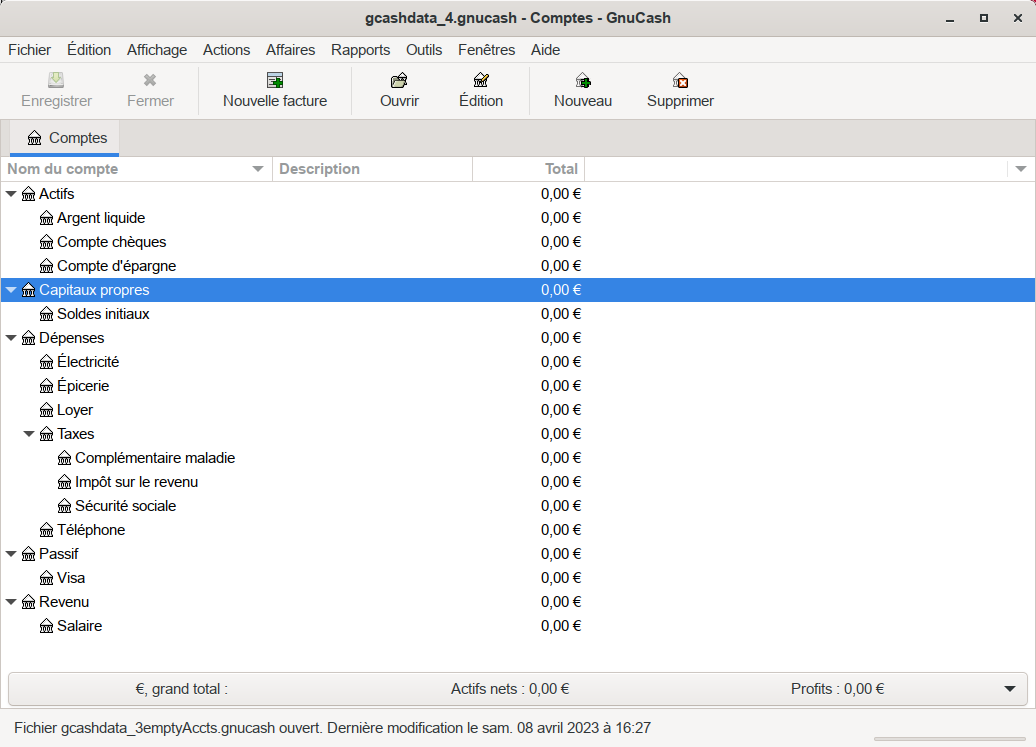The image size is (1036, 747).
Task: Click the Supprimer delete account icon
Action: coord(680,81)
